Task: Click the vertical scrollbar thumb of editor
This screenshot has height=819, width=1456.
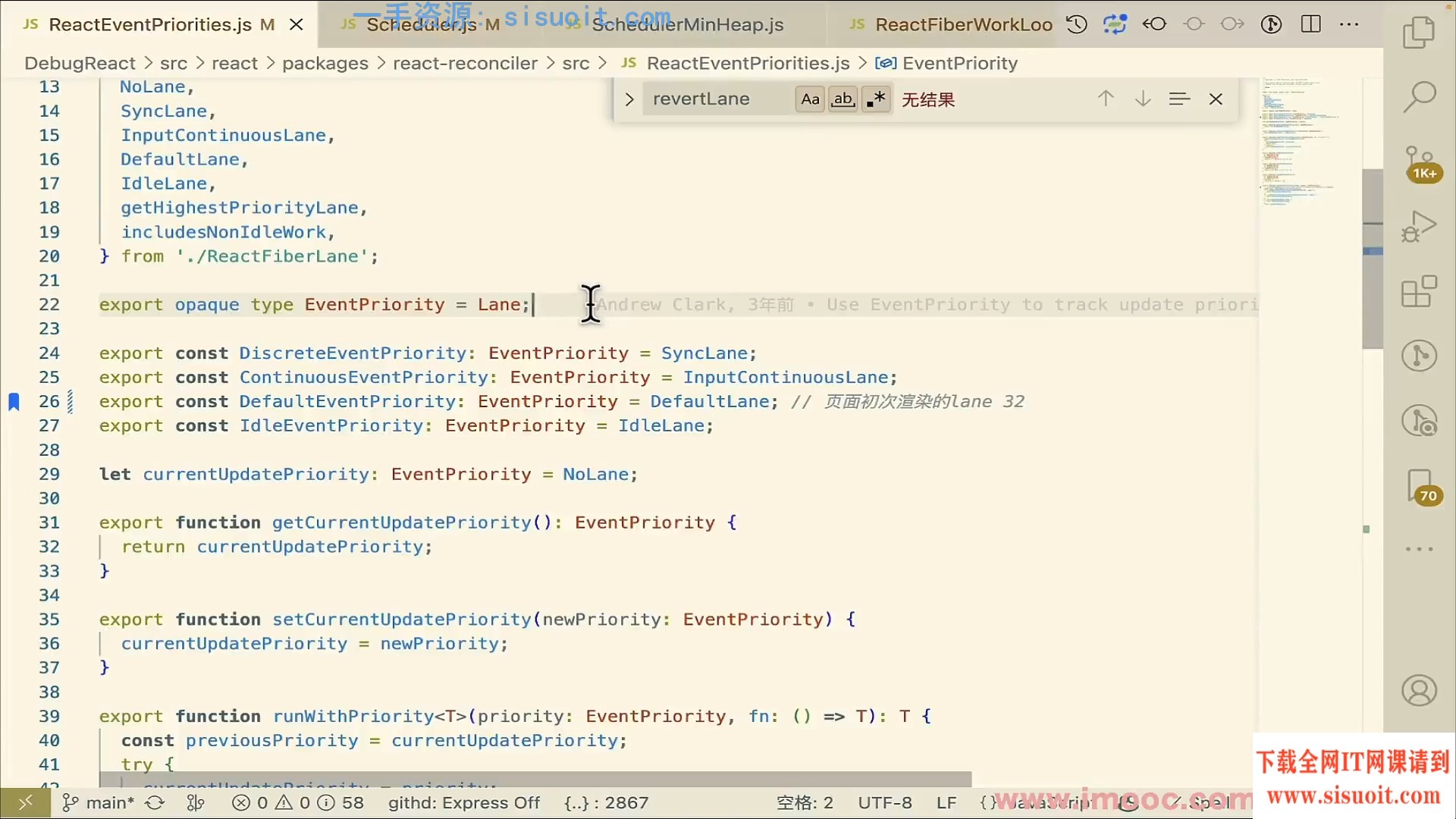Action: [x=1373, y=258]
